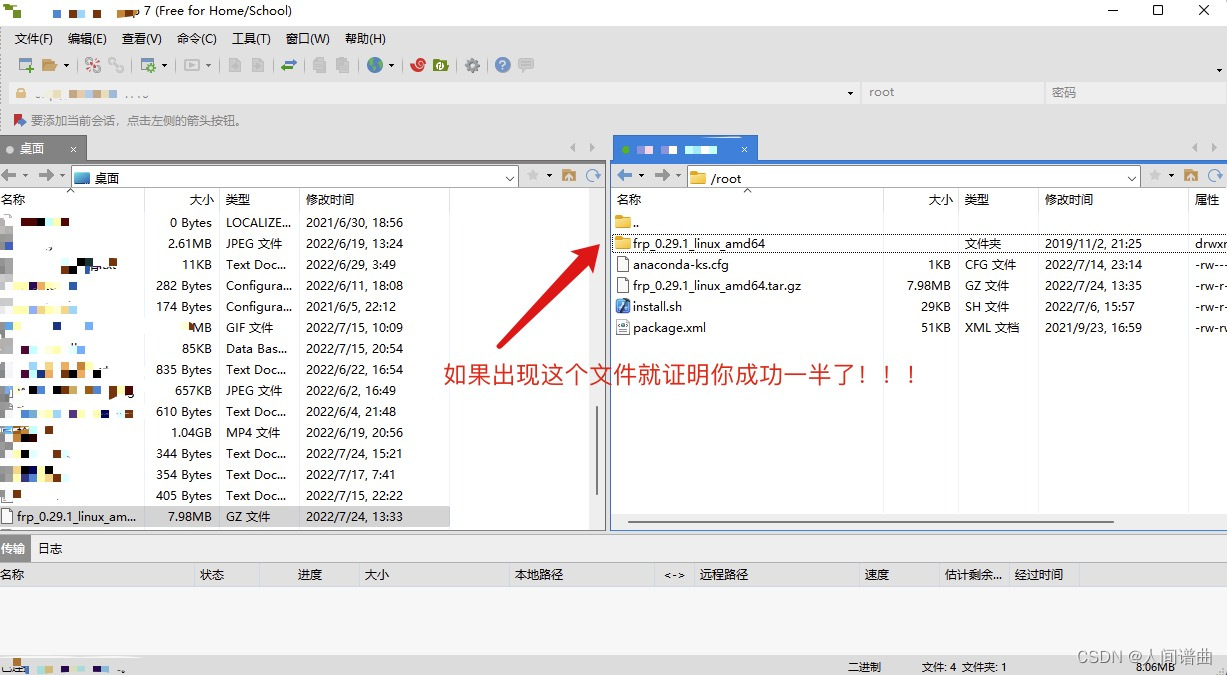Open the home directory icon in remote pane

(x=1192, y=177)
